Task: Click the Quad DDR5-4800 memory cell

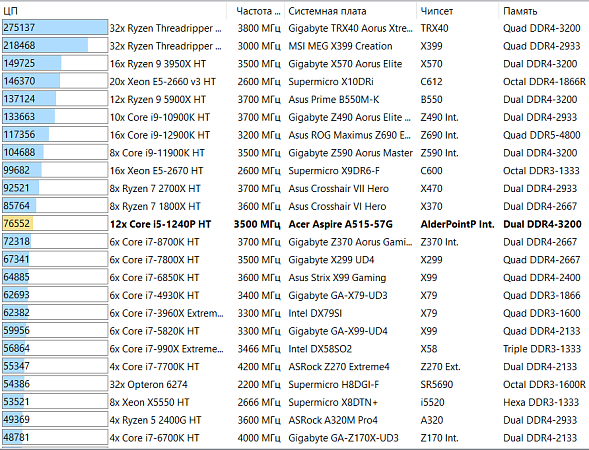Action: click(x=542, y=135)
